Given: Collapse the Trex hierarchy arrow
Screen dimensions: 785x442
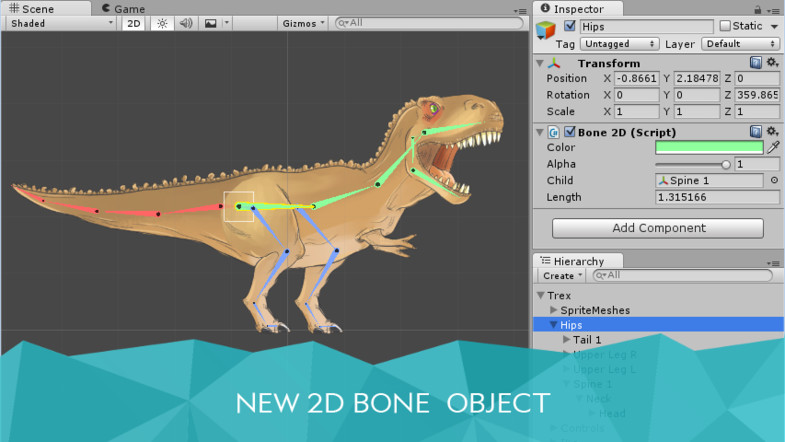Looking at the screenshot, I should click(x=541, y=295).
